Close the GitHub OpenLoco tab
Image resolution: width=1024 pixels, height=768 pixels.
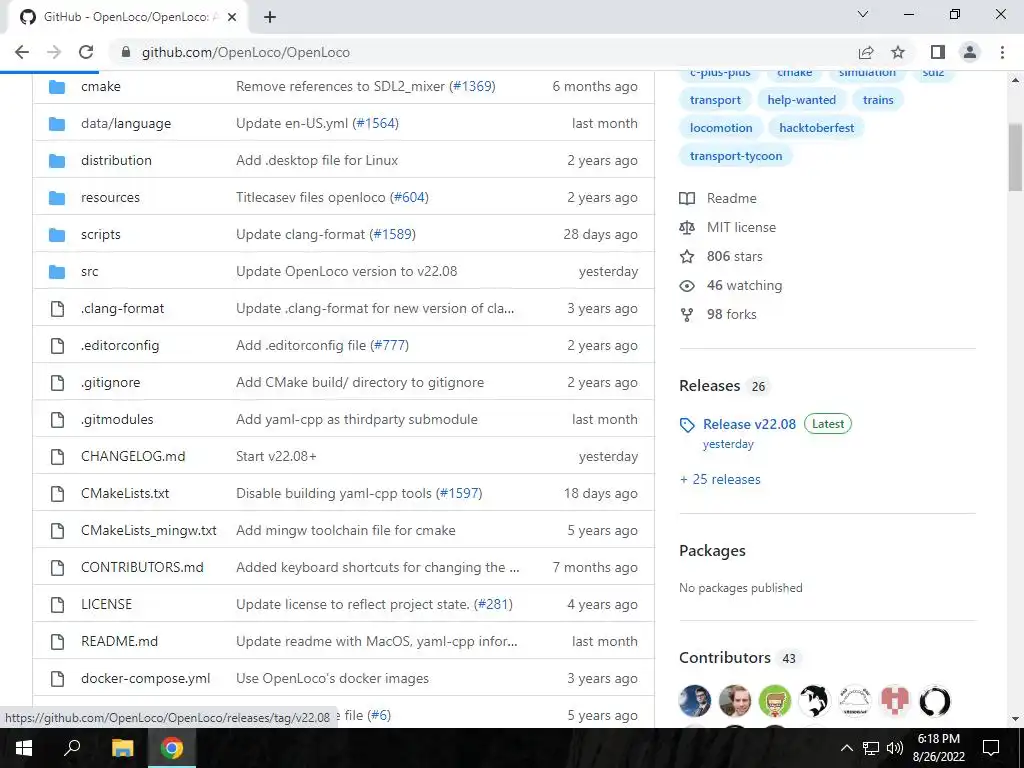(x=232, y=17)
